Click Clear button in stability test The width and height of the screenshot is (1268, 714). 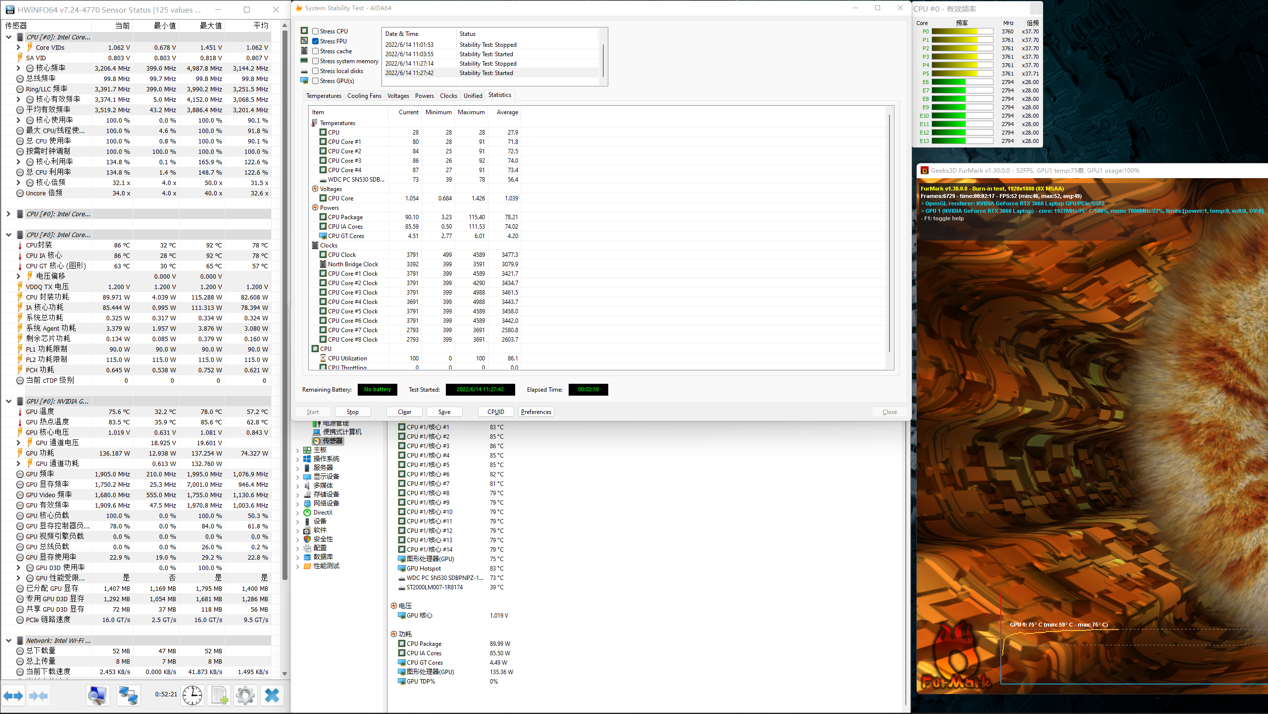[x=404, y=412]
